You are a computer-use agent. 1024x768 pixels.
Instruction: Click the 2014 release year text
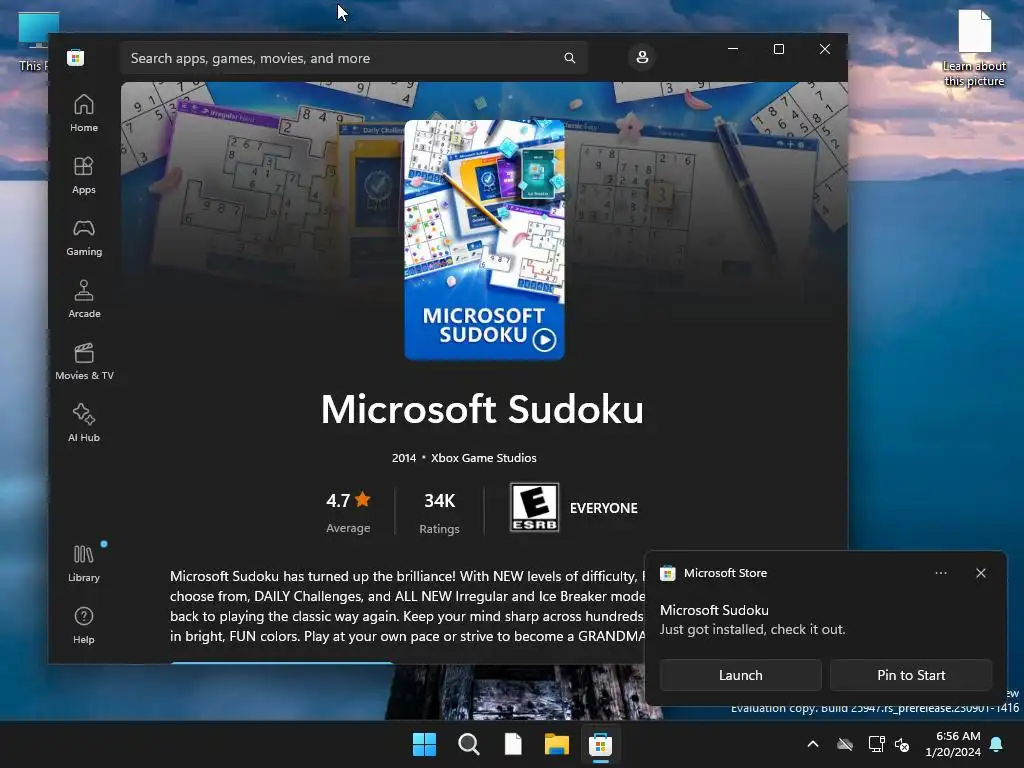(404, 458)
